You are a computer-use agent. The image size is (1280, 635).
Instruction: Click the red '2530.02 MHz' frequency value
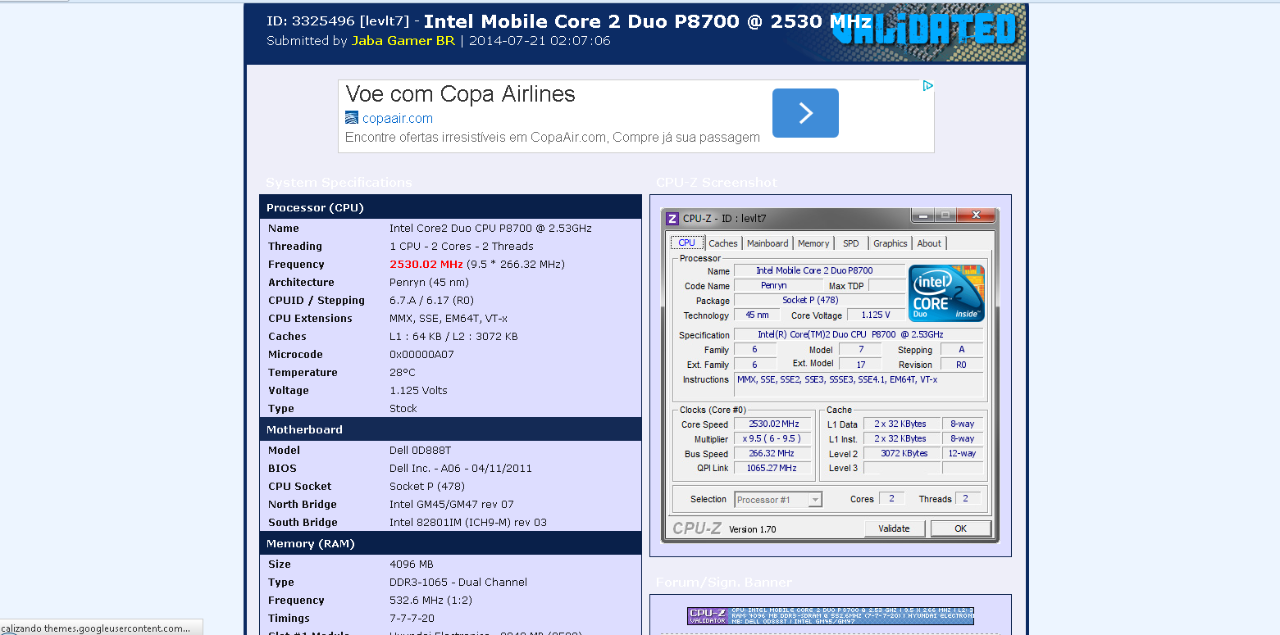pos(426,264)
